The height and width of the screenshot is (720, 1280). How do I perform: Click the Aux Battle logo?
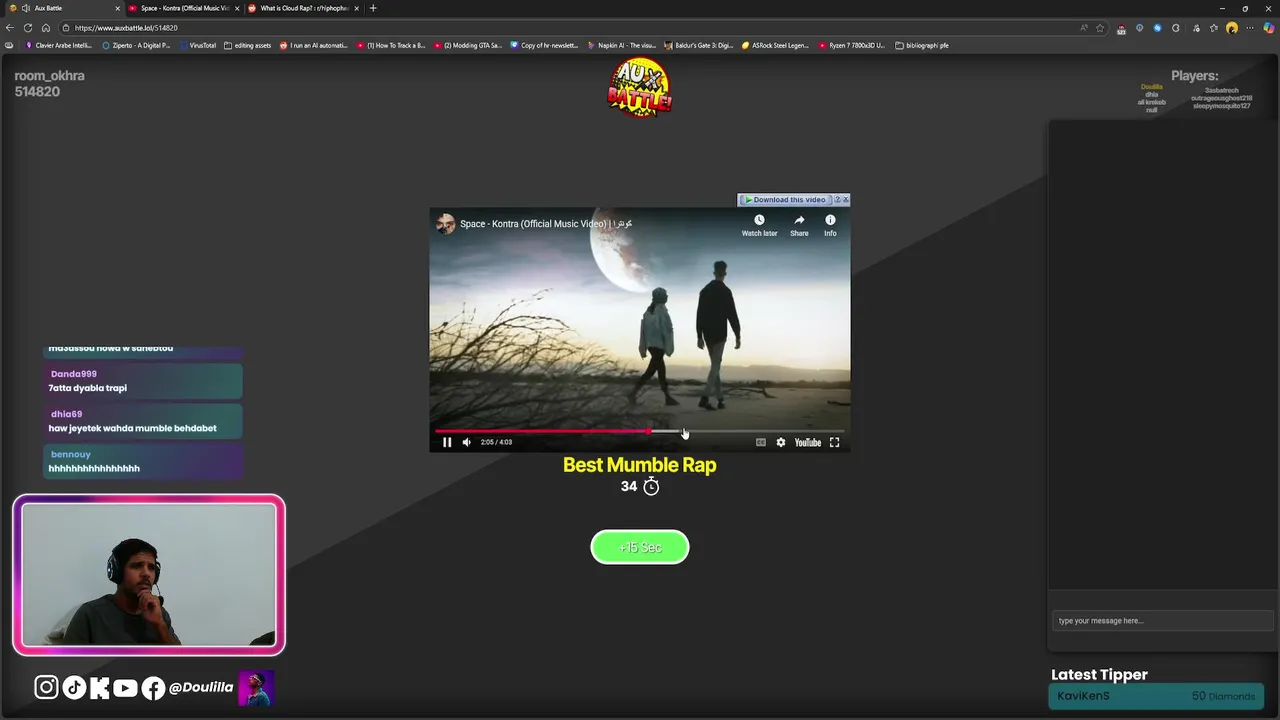coord(639,88)
